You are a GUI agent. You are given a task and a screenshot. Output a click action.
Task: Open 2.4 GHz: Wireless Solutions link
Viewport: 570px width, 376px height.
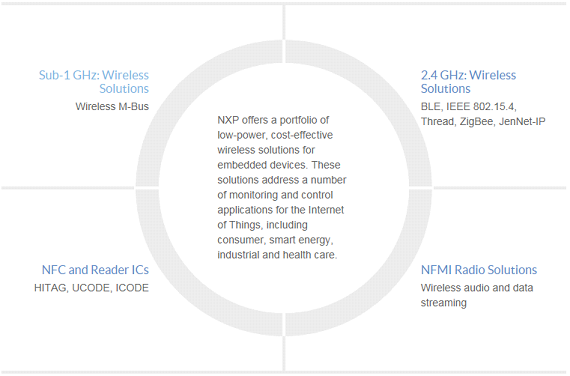pyautogui.click(x=468, y=82)
